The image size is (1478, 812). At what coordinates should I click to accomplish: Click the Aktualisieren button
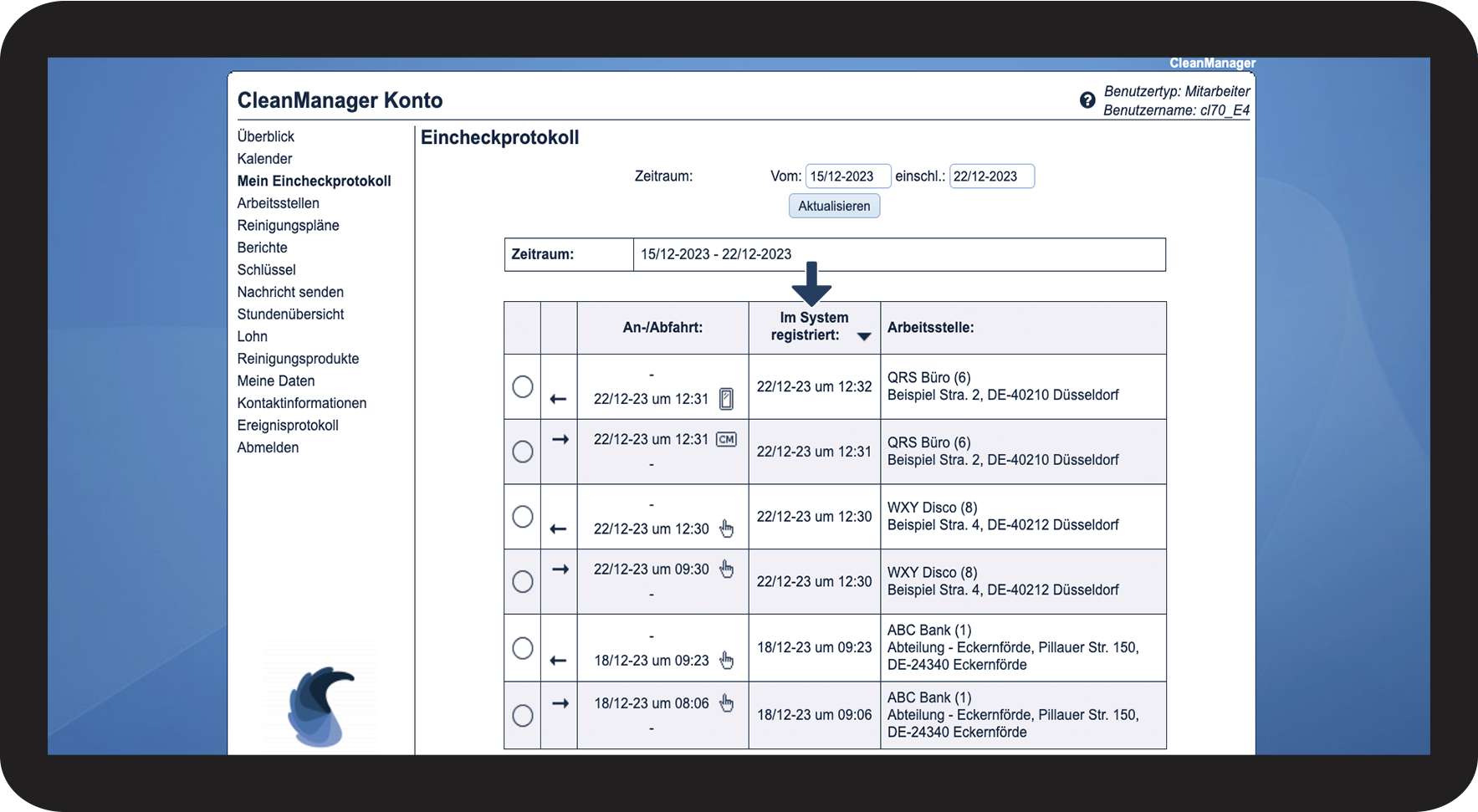pos(834,206)
